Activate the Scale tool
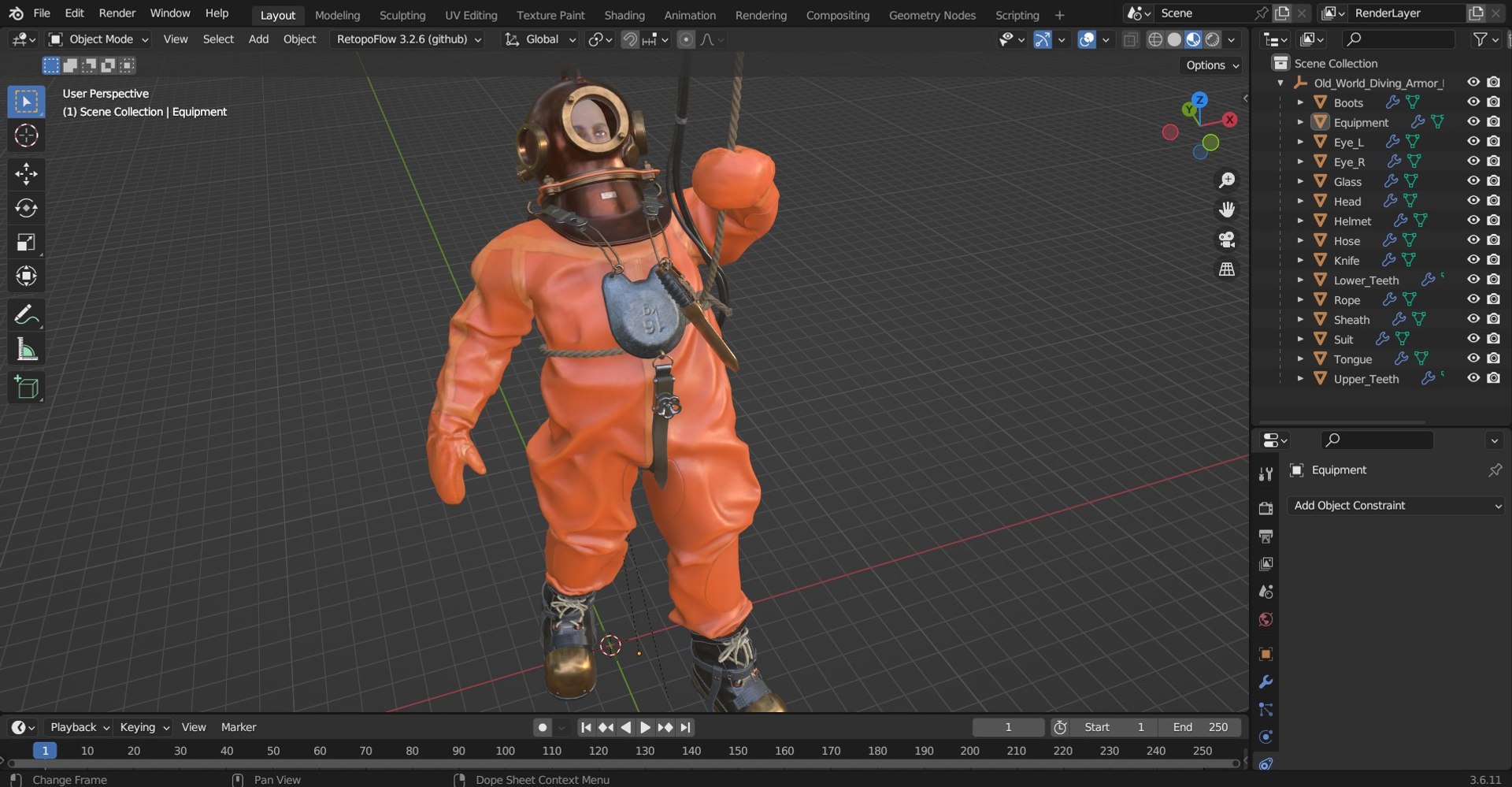The height and width of the screenshot is (787, 1512). pyautogui.click(x=26, y=242)
